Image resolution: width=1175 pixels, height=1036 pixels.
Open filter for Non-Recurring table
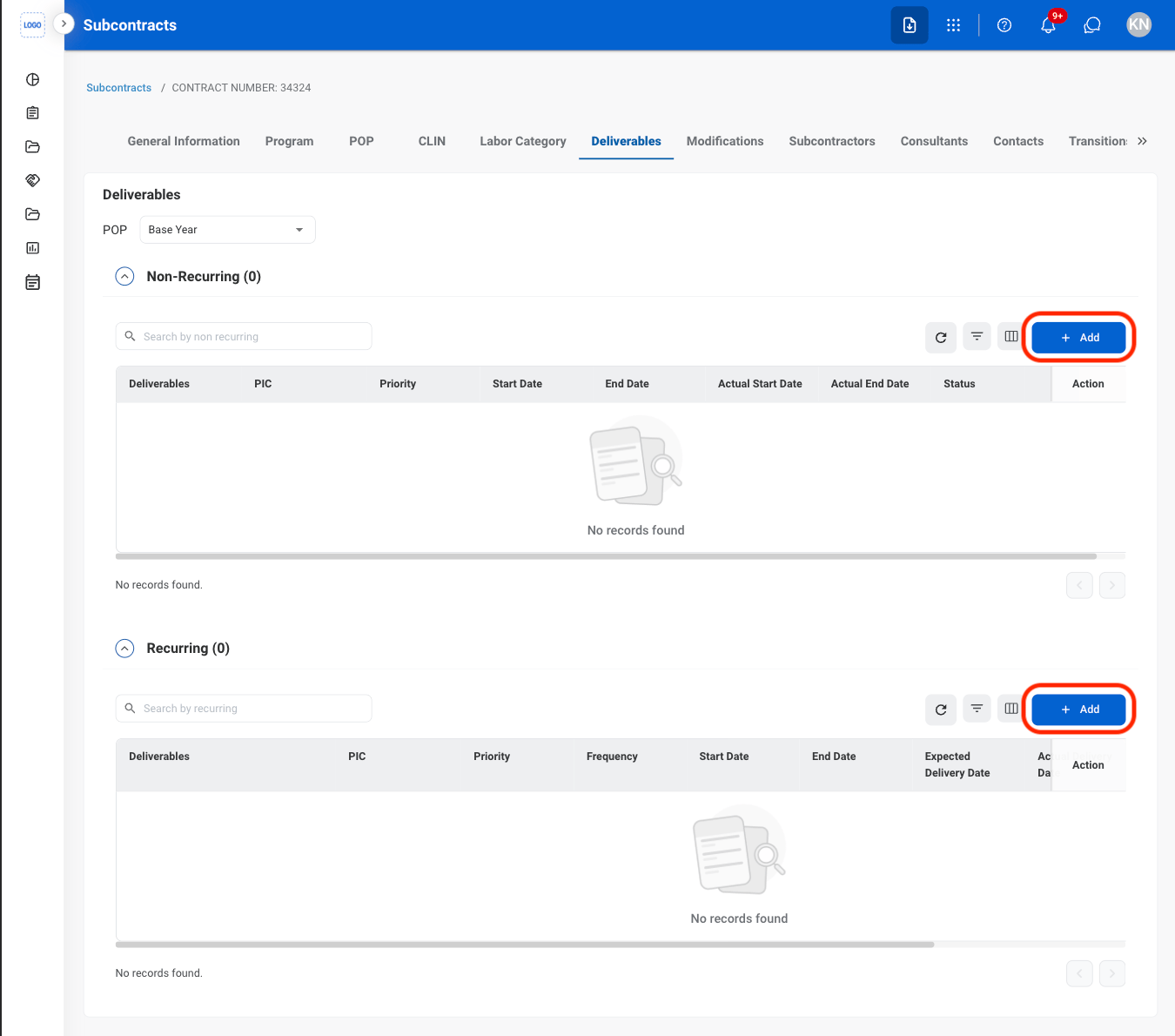[977, 337]
